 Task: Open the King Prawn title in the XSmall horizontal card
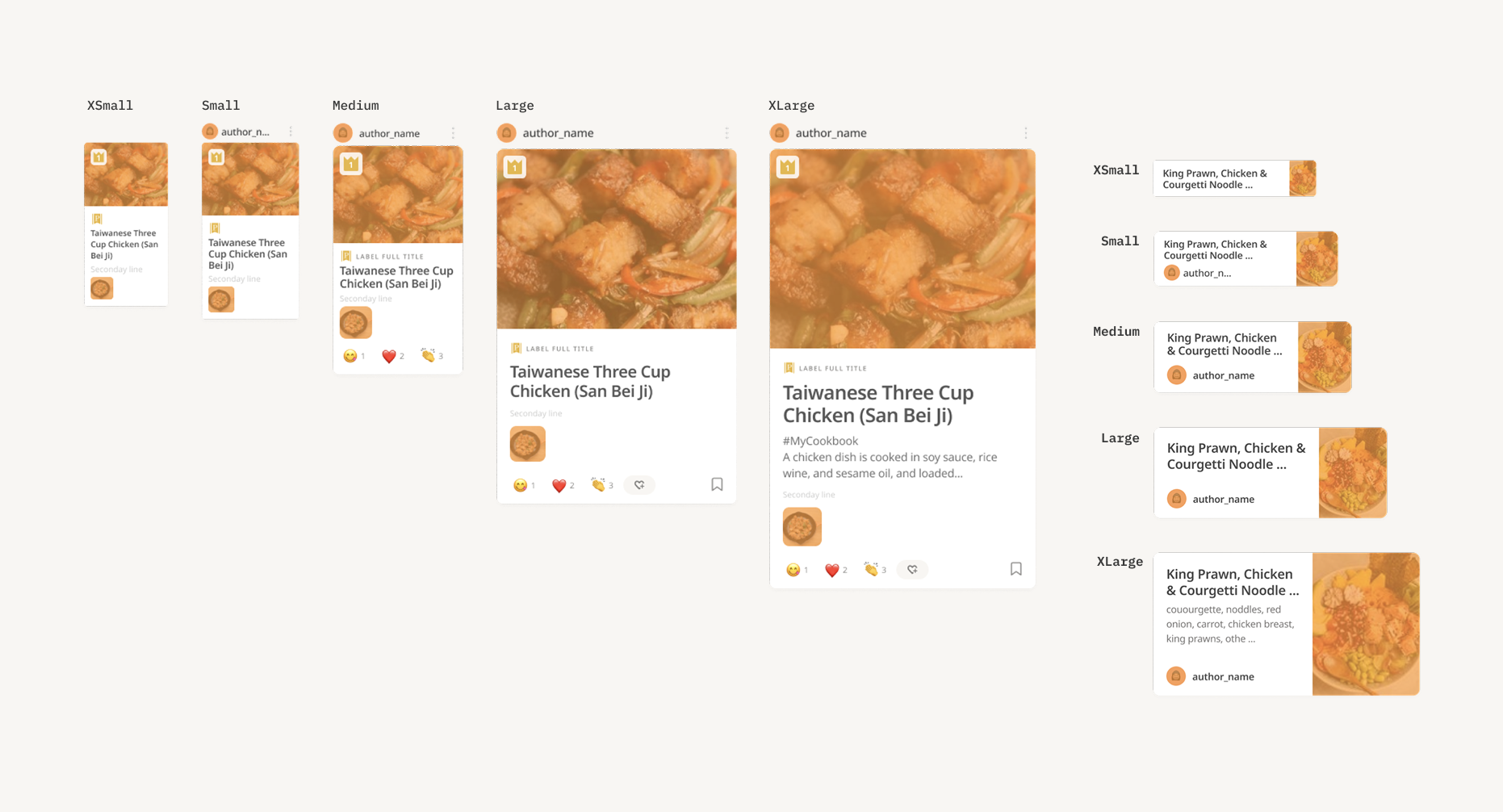click(1214, 179)
